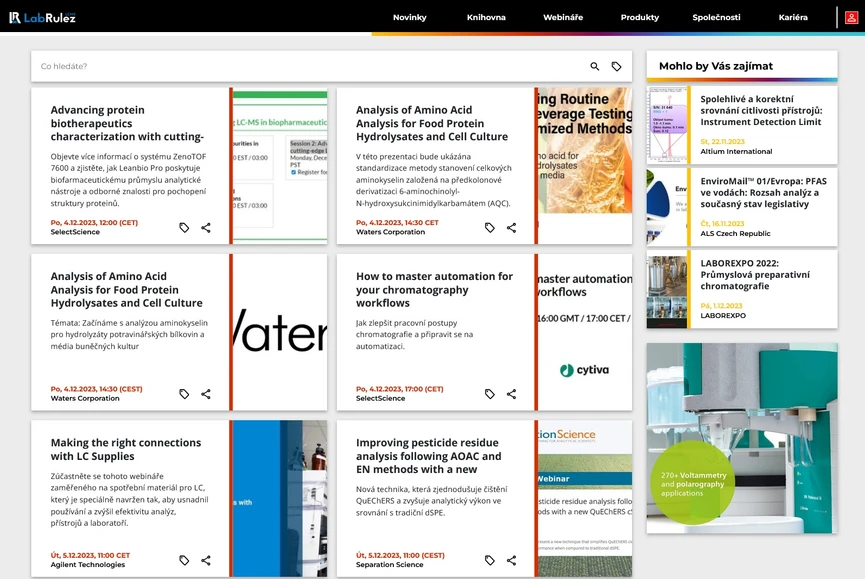Viewport: 865px width, 579px height.
Task: Open 'Making the right connections with LC Supplies'
Action: click(x=126, y=449)
